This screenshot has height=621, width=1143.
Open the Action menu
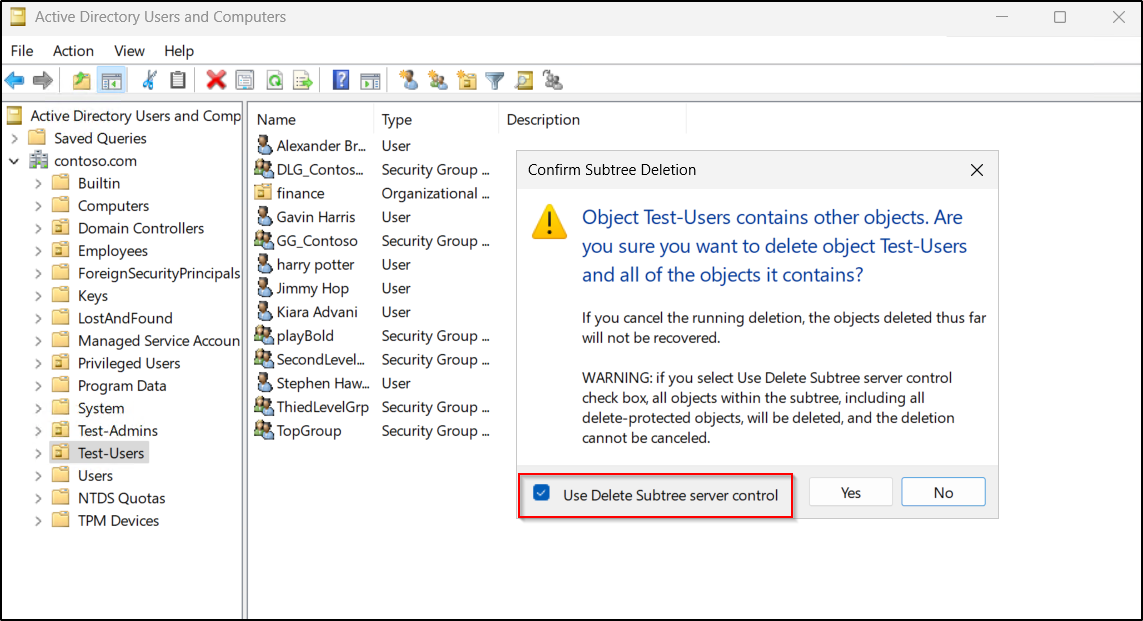point(73,50)
